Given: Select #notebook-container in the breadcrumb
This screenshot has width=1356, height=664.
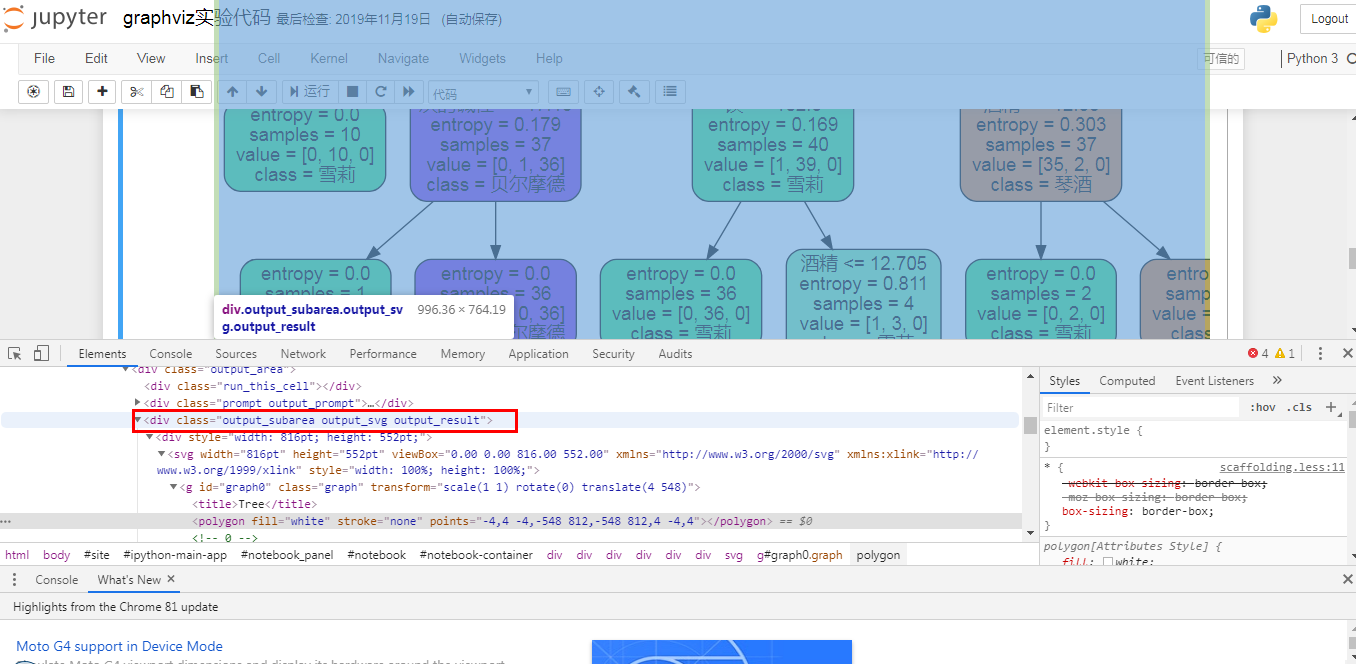Looking at the screenshot, I should [476, 555].
